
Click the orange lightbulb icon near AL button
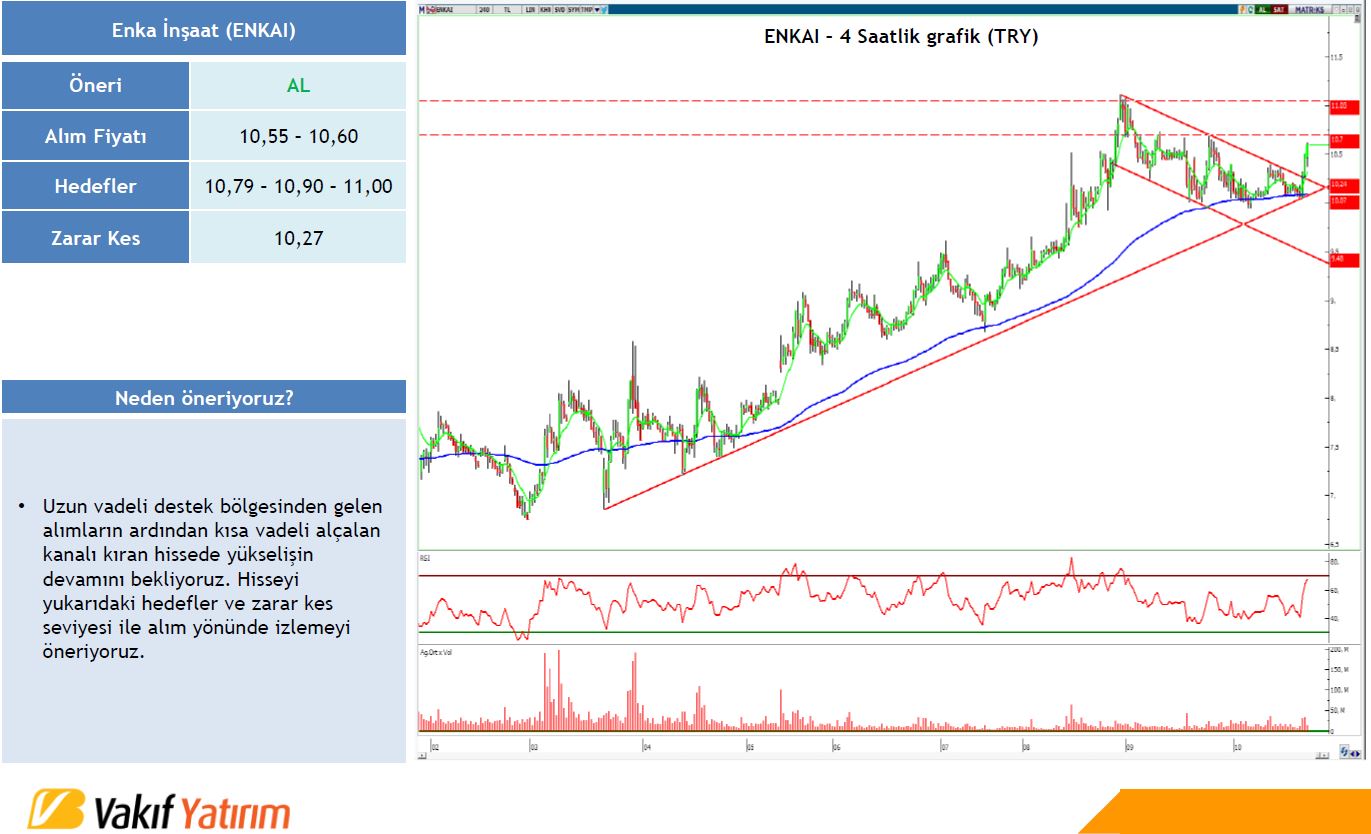pos(1242,9)
